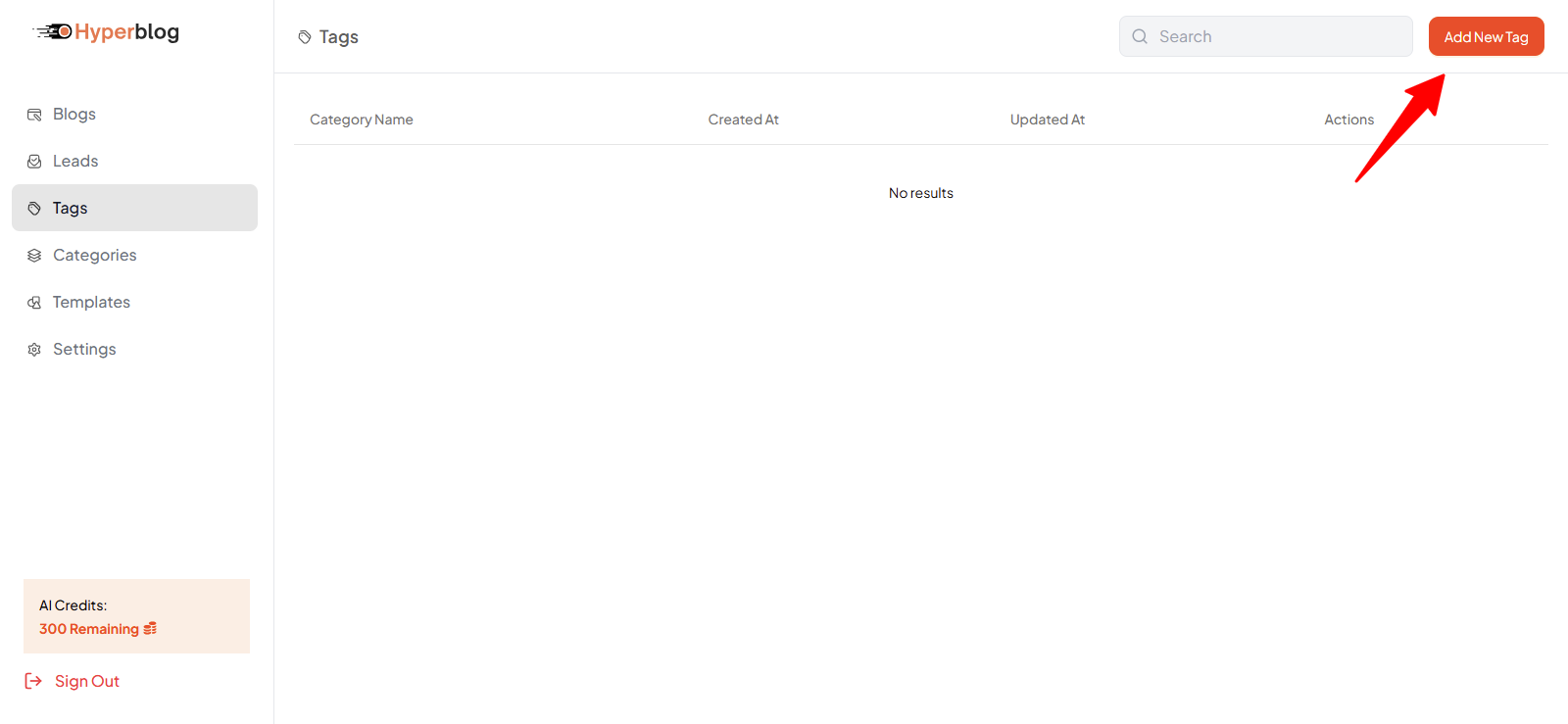Click the AI Credits label

73,605
